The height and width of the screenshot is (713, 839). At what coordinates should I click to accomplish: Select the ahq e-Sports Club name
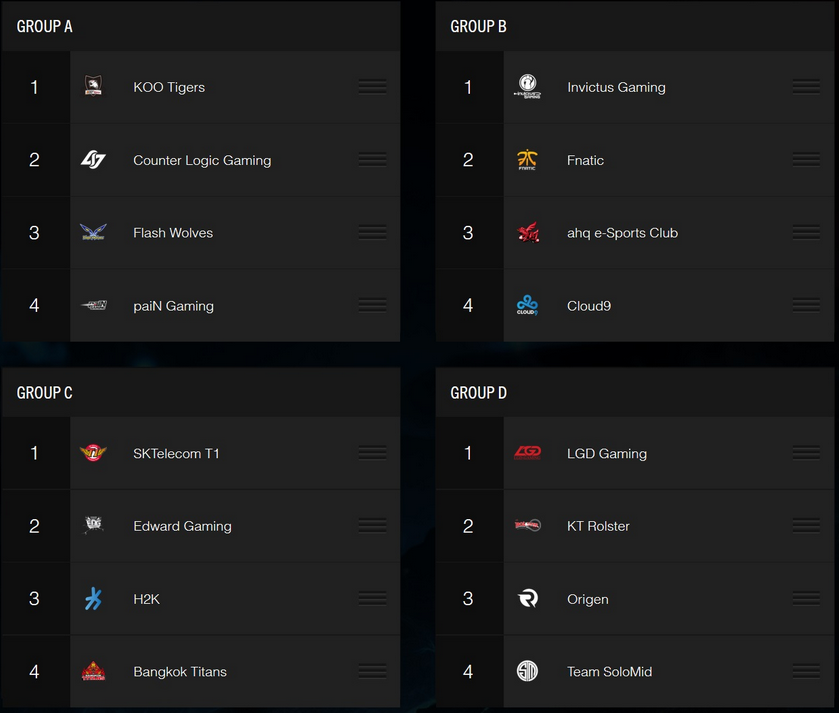click(x=622, y=233)
